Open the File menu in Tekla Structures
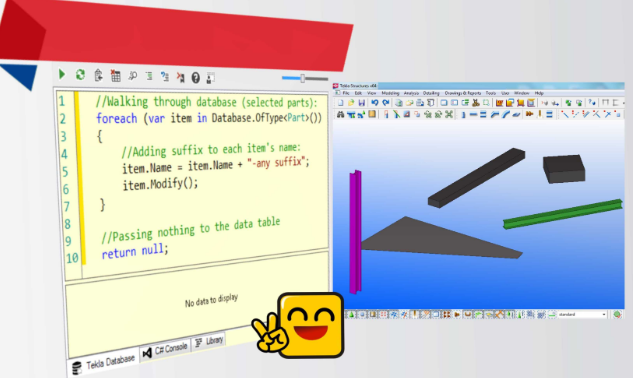 click(346, 93)
